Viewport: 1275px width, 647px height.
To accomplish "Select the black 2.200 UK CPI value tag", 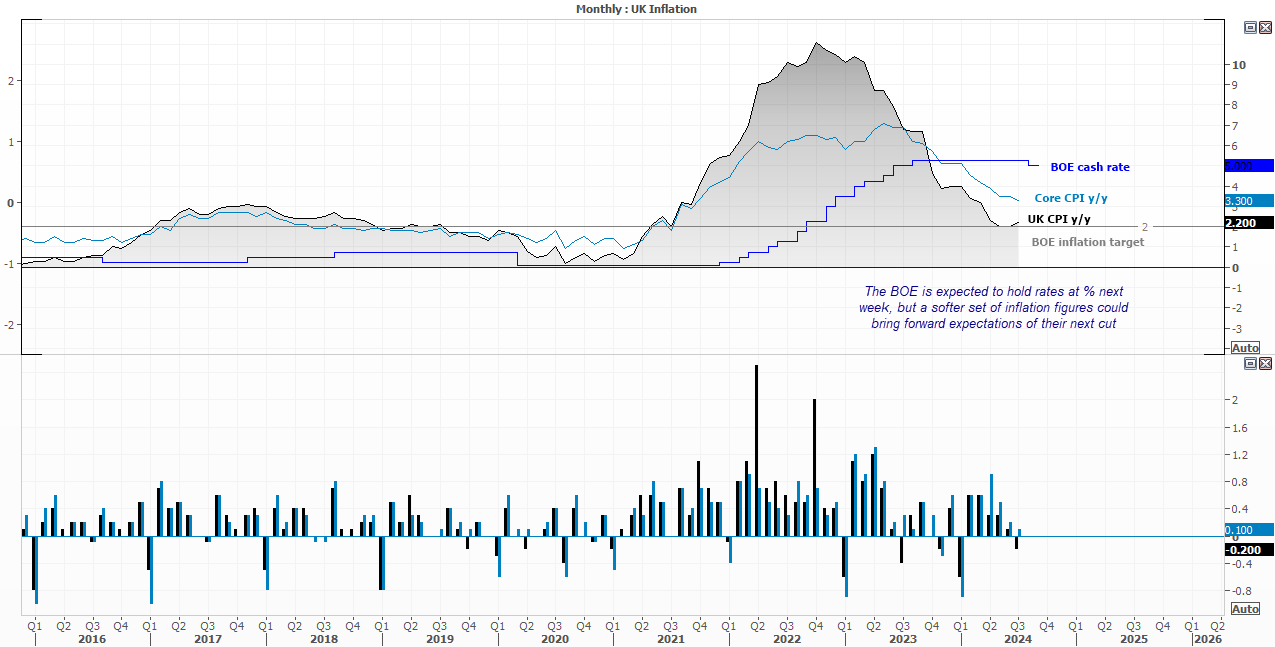I will click(1249, 223).
